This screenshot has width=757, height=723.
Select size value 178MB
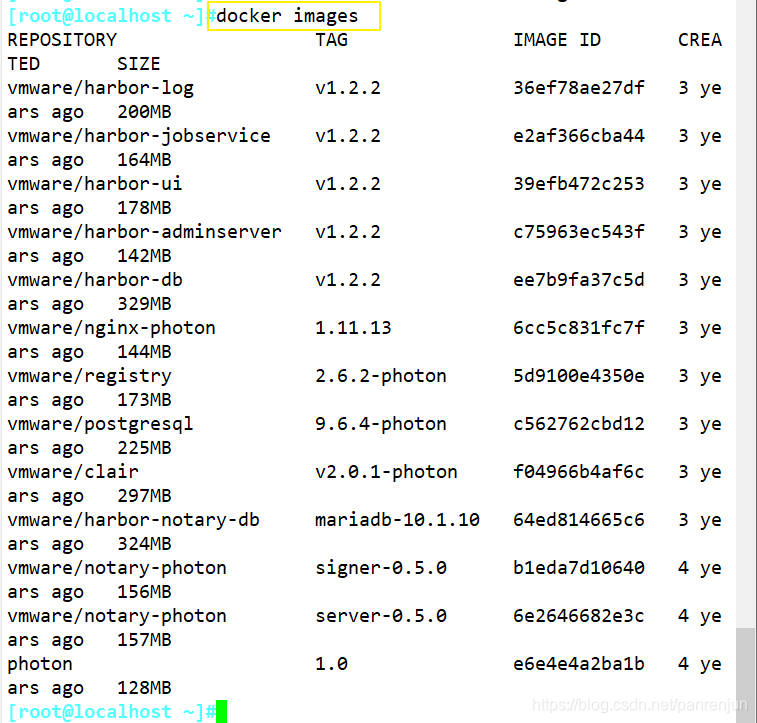pyautogui.click(x=144, y=208)
